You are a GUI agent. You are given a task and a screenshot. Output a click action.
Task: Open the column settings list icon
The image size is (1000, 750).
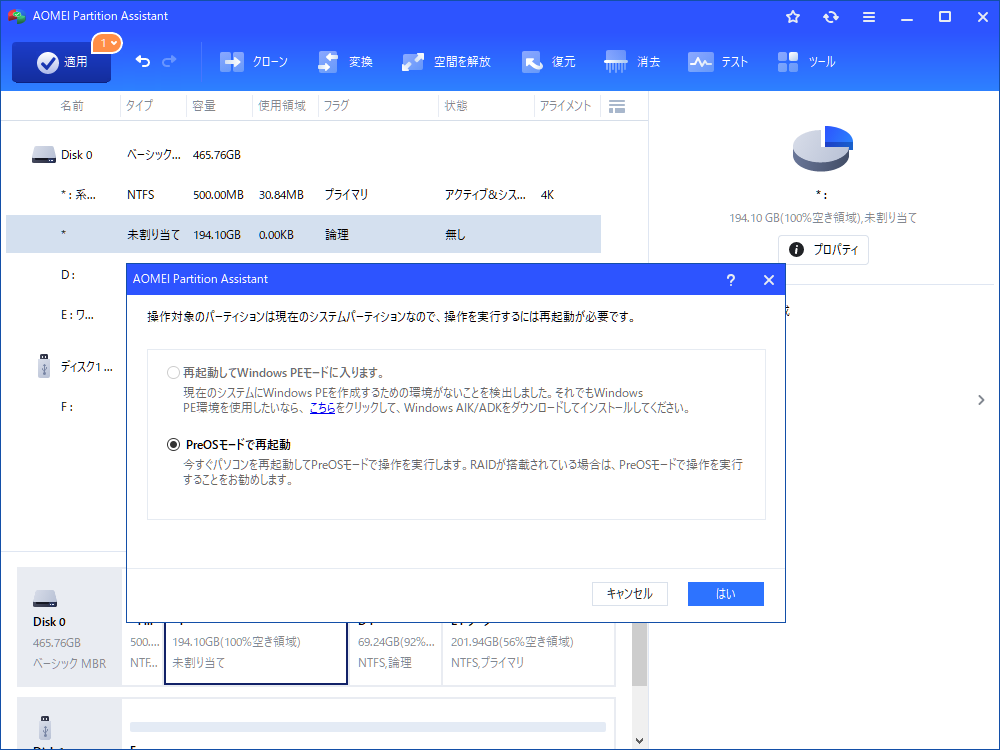click(617, 107)
